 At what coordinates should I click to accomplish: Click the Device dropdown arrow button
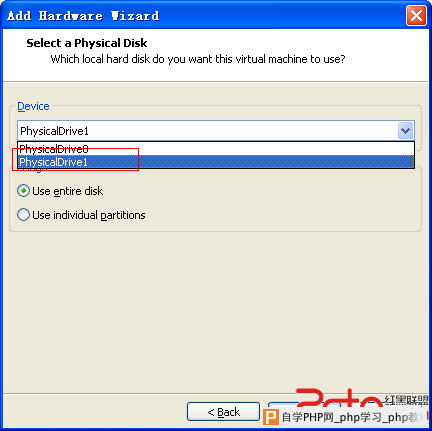405,131
